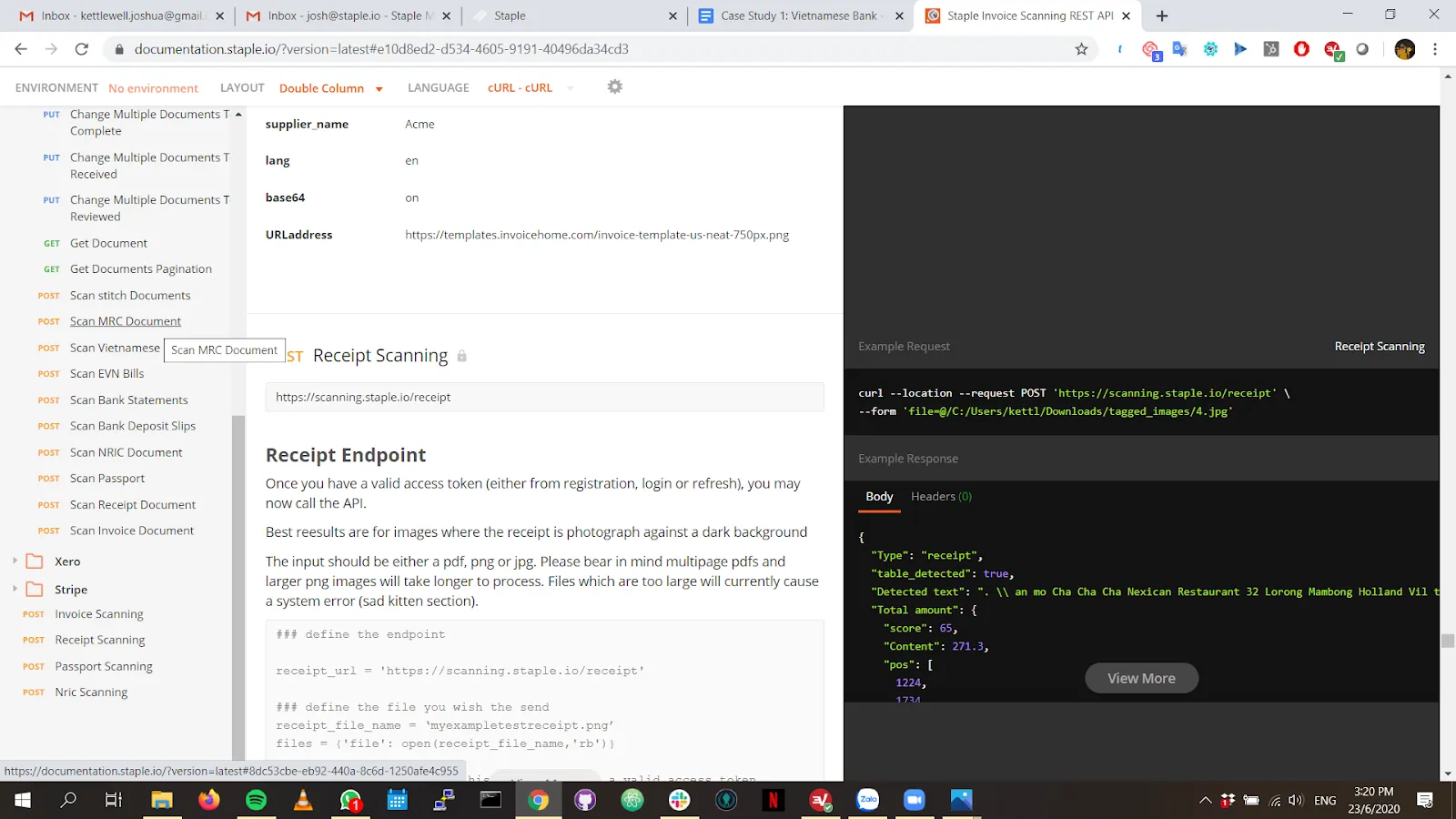The image size is (1456, 819).
Task: Show hidden system tray icons chevron
Action: coord(1205,800)
